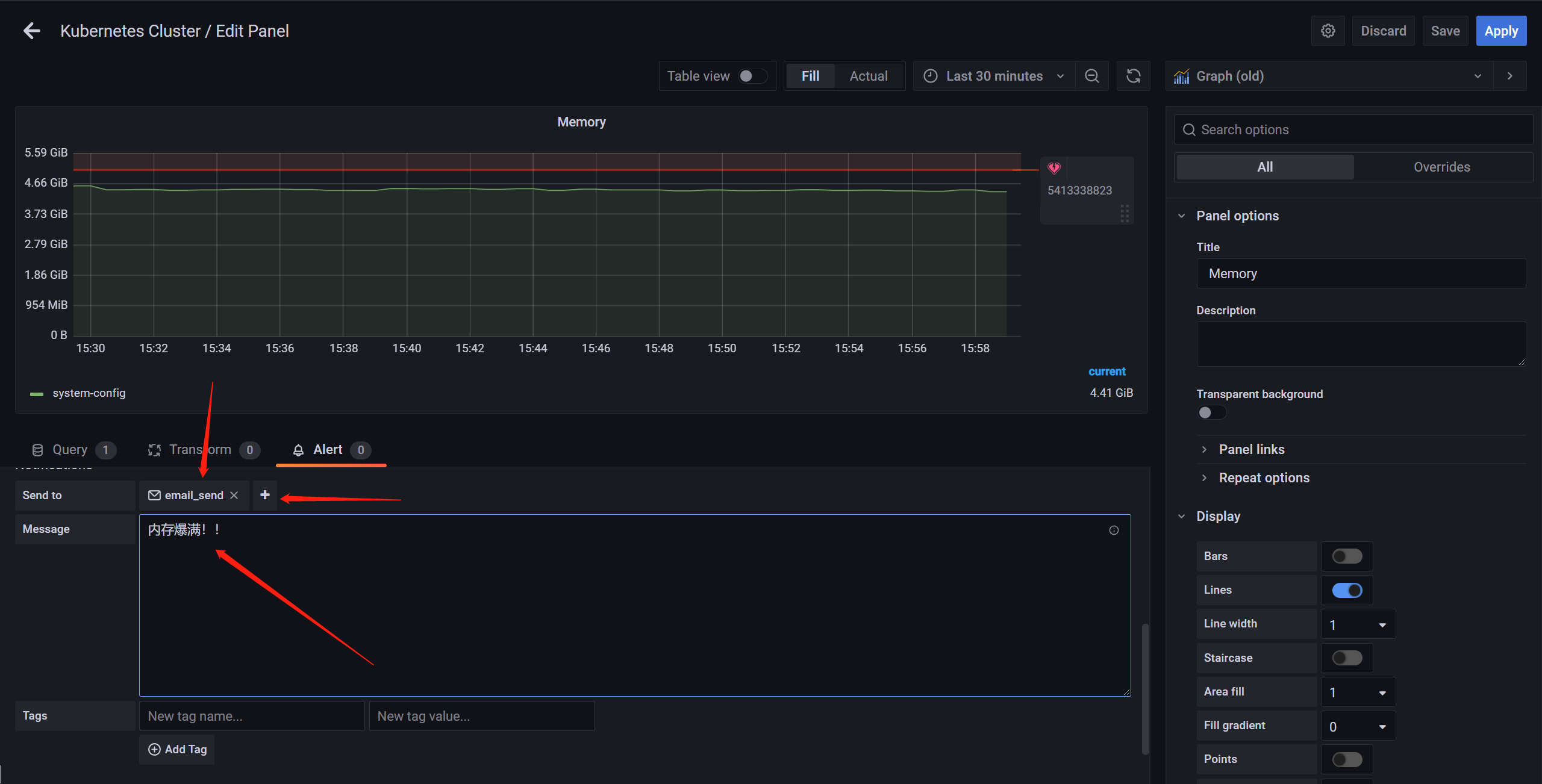The image size is (1542, 784).
Task: Turn on Transparent background switch
Action: point(1211,412)
